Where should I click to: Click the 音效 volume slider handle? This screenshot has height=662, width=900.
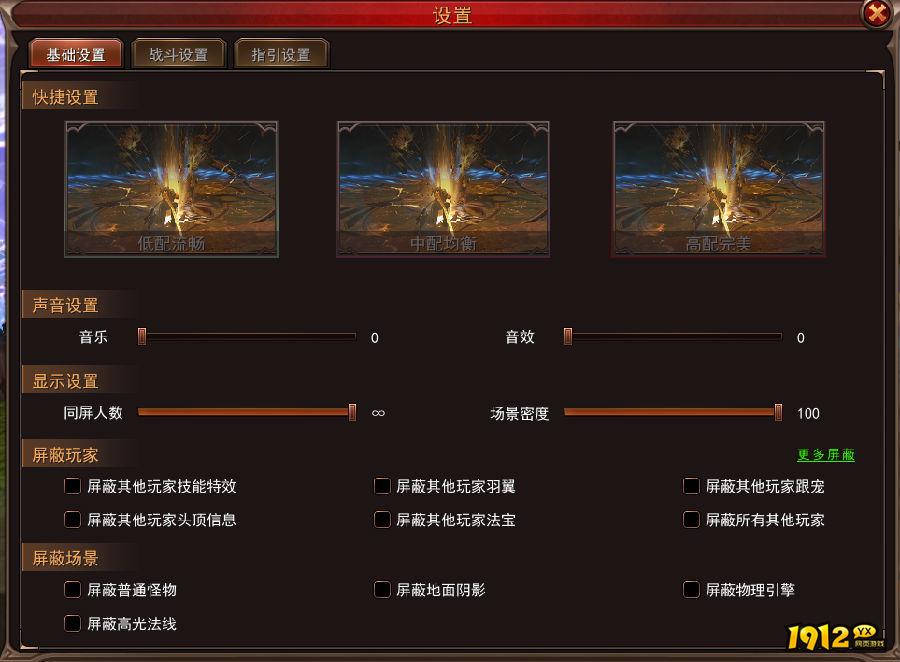tap(568, 336)
